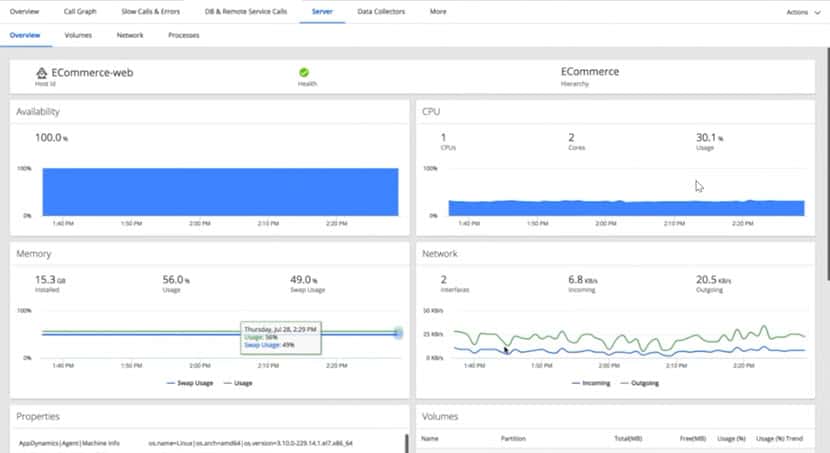Sort Volumes table by Free(MB) column
Image resolution: width=830 pixels, height=453 pixels.
pos(693,438)
